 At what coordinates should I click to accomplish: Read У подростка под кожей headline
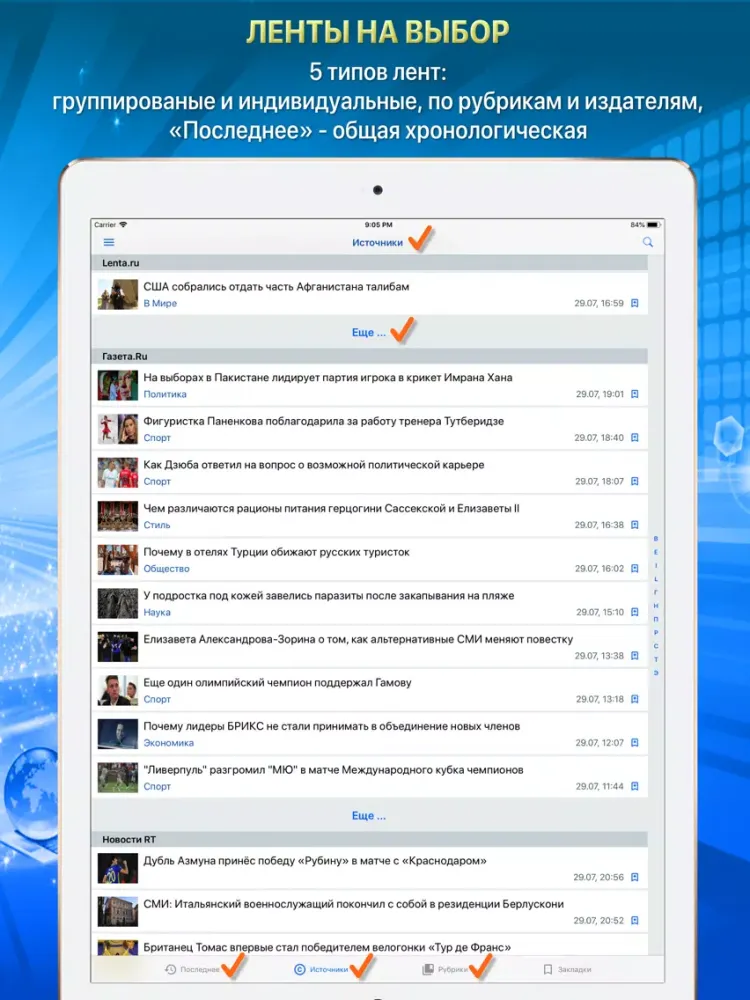(x=328, y=596)
